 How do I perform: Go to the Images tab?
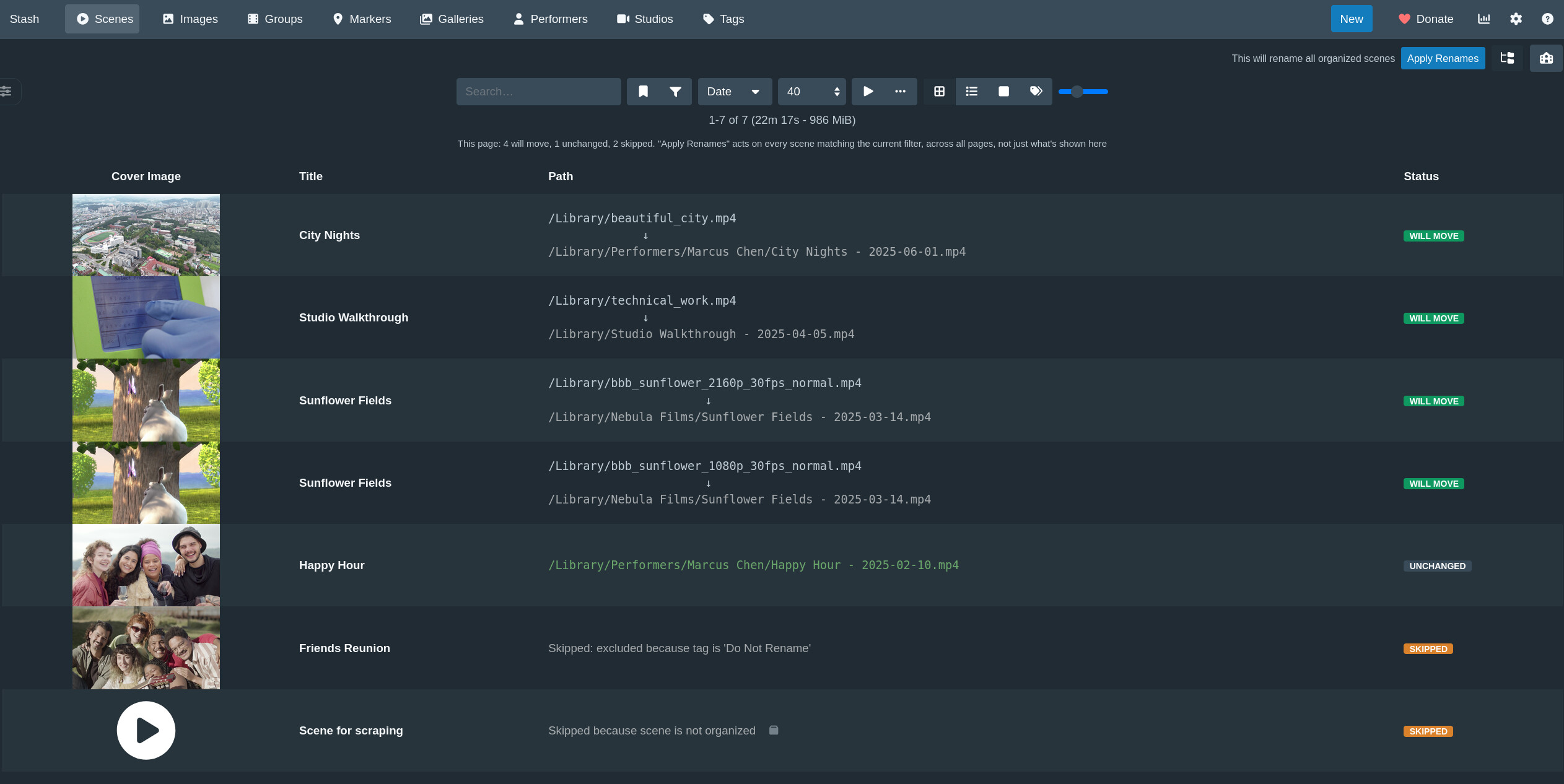[x=191, y=19]
